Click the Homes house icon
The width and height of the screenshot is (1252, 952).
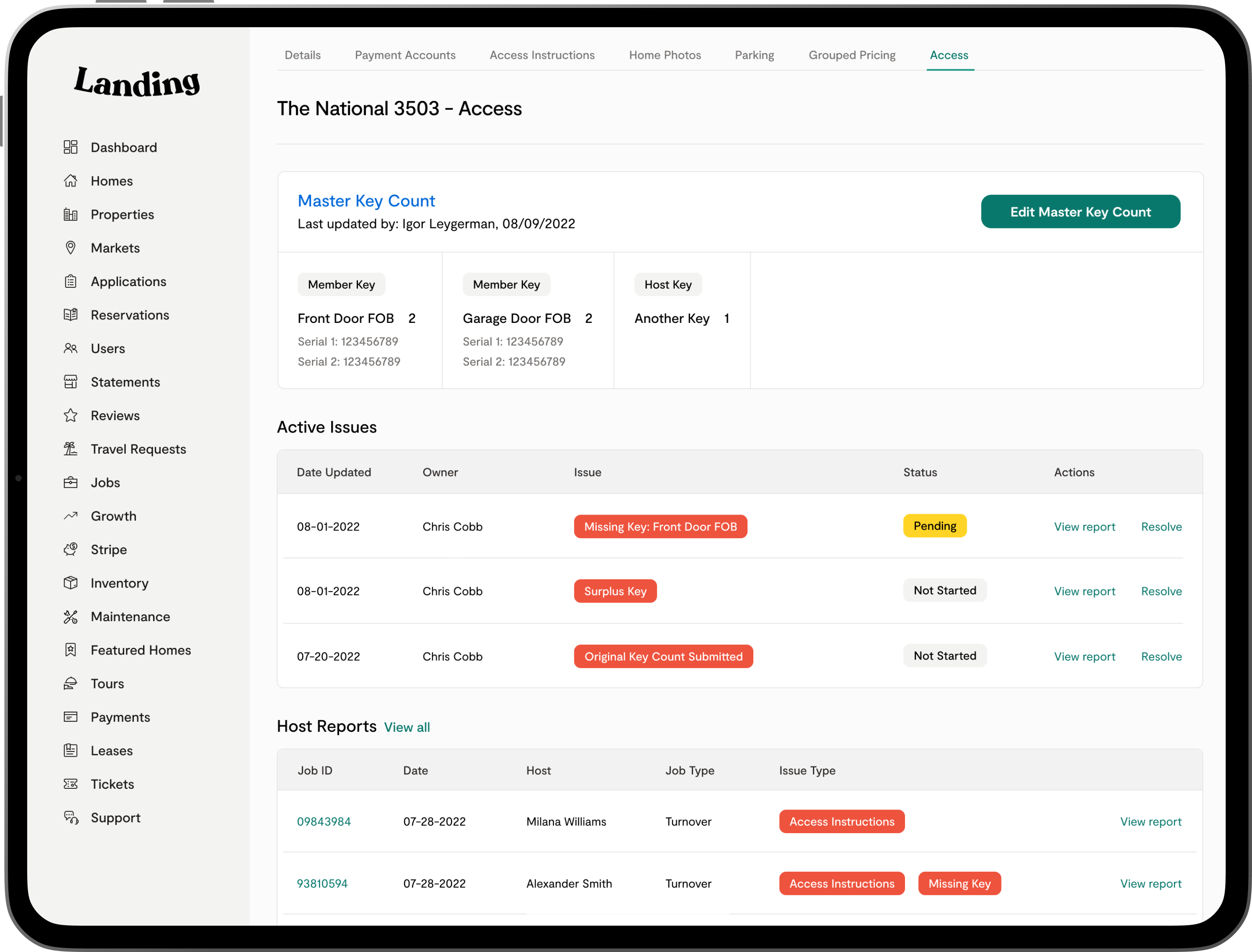[70, 181]
